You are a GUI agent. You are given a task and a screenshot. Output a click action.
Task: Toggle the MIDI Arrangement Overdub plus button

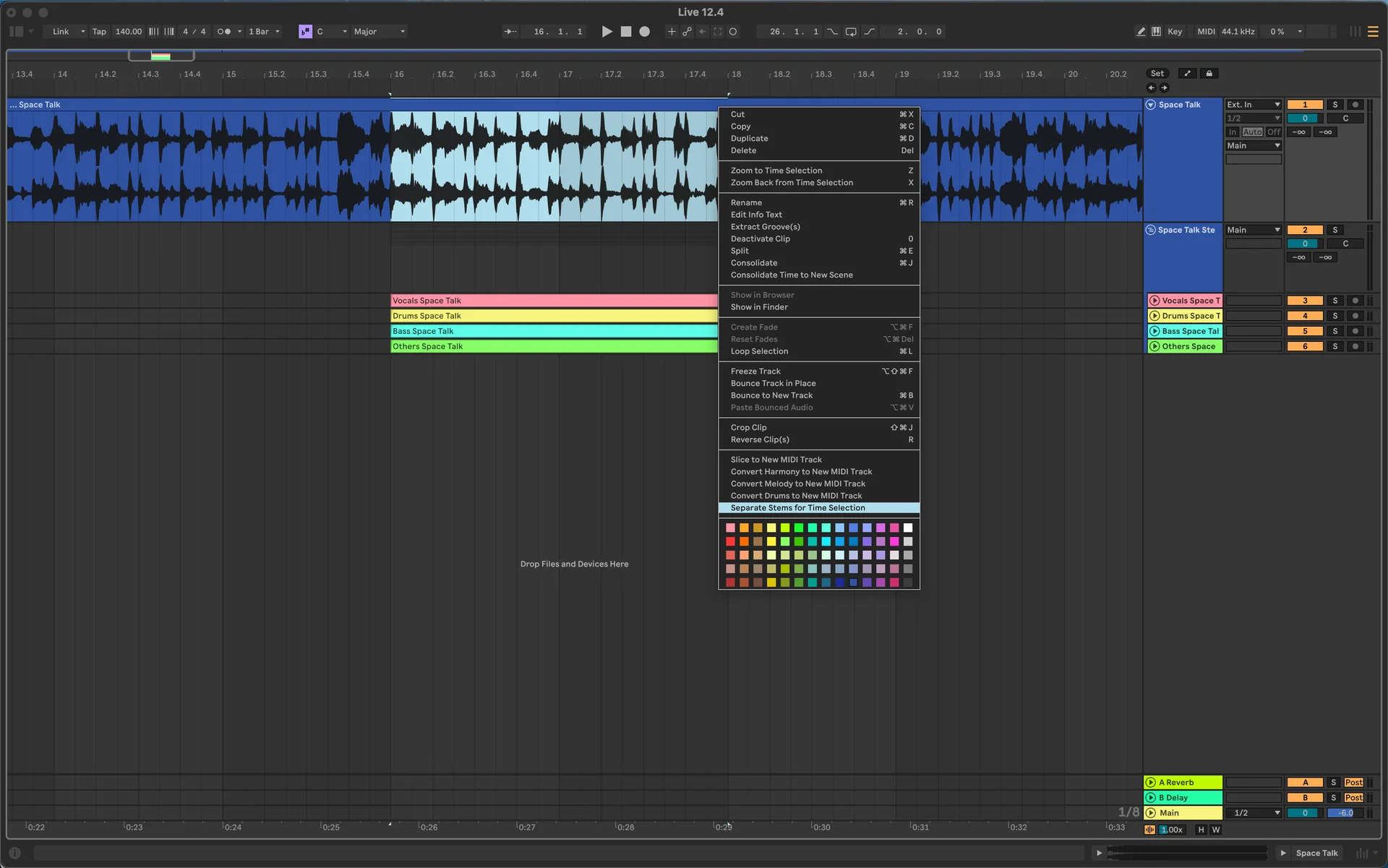pyautogui.click(x=672, y=32)
